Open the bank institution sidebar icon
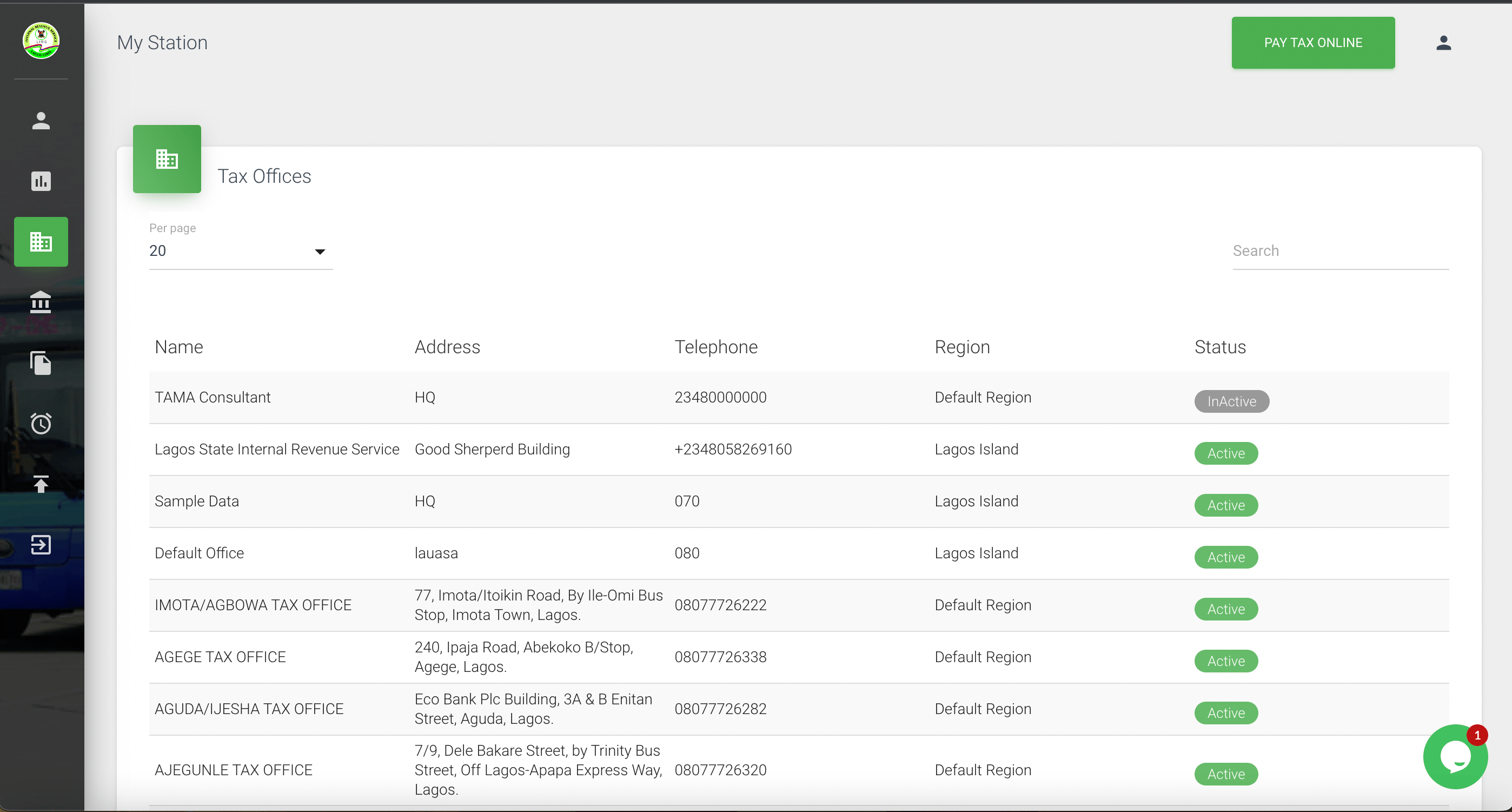The width and height of the screenshot is (1512, 812). tap(41, 302)
